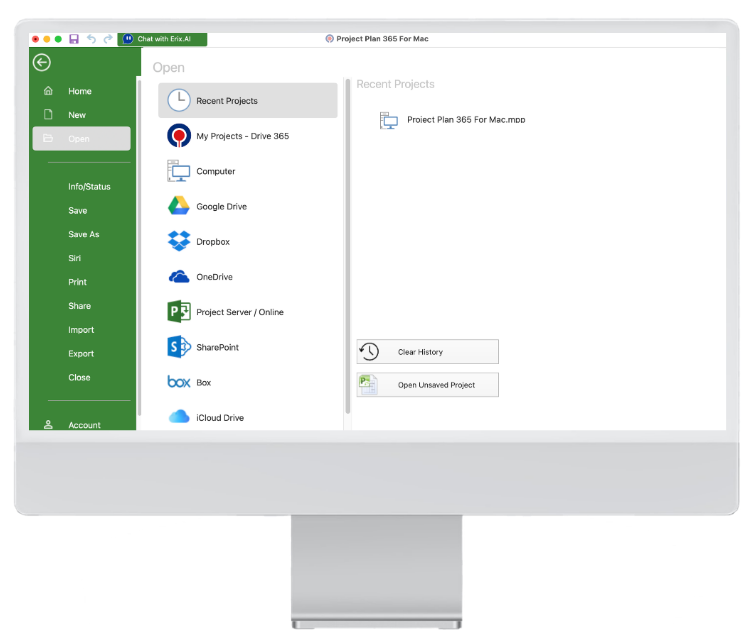756x630 pixels.
Task: Click the Project Server green icon
Action: coord(179,311)
